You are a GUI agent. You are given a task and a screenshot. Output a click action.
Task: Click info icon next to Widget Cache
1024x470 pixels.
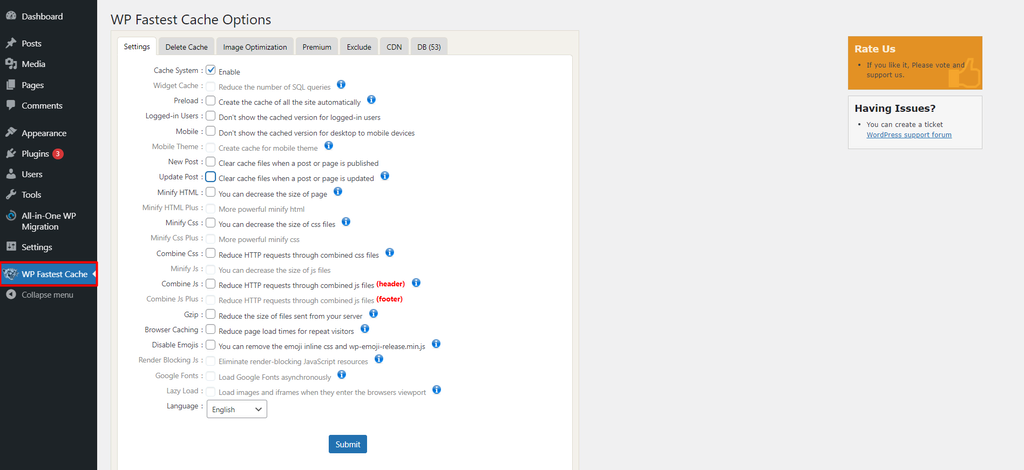point(341,85)
